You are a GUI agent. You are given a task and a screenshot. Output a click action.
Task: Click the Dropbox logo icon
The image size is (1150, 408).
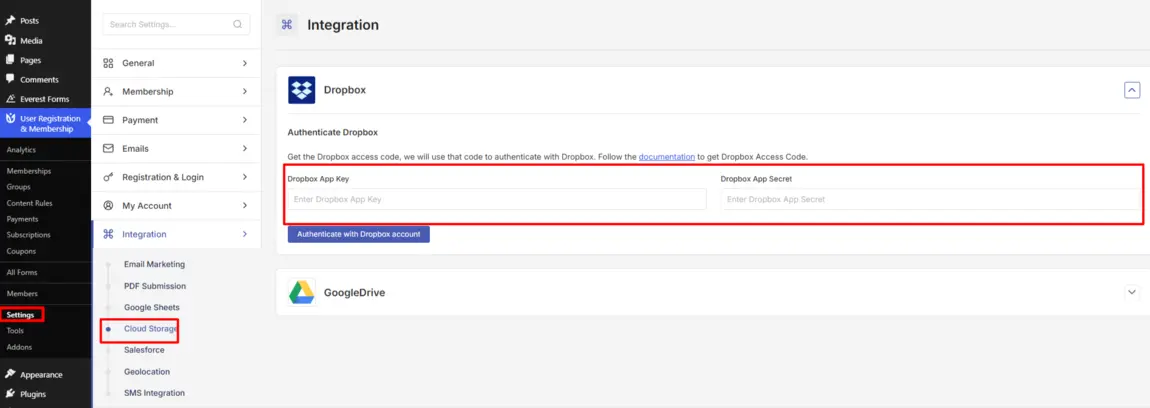tap(301, 90)
